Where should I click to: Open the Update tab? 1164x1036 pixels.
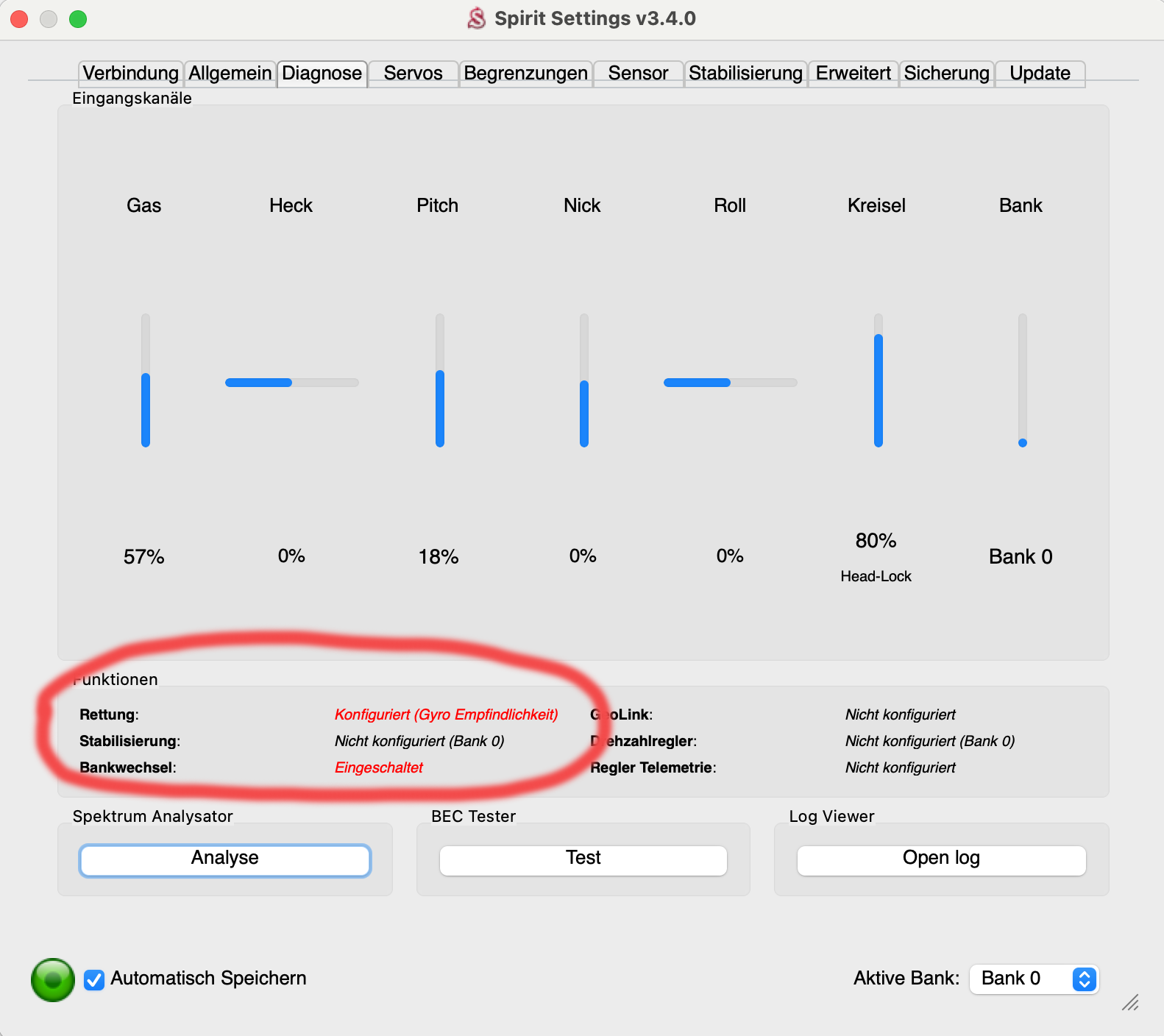[1040, 74]
